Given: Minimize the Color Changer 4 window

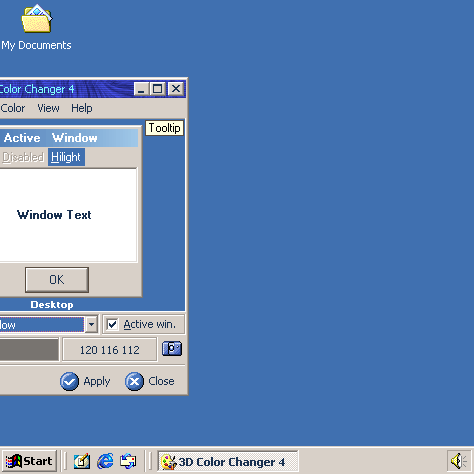Looking at the screenshot, I should coord(141,89).
